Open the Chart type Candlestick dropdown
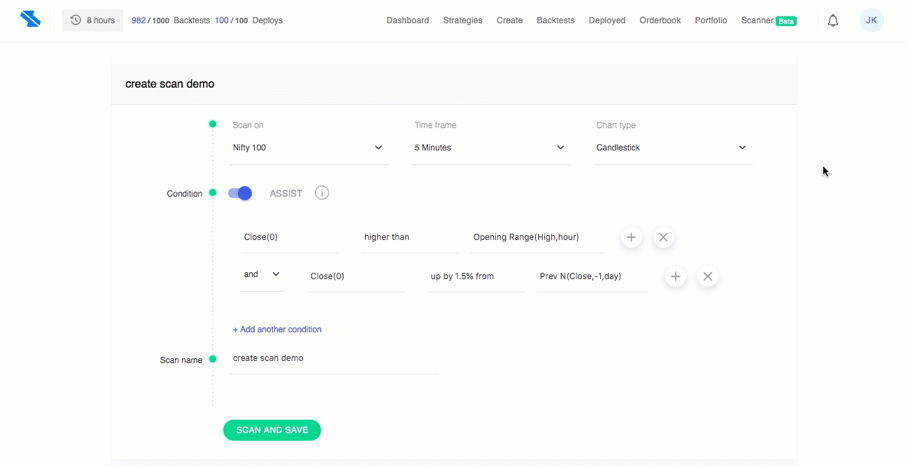 (x=673, y=148)
